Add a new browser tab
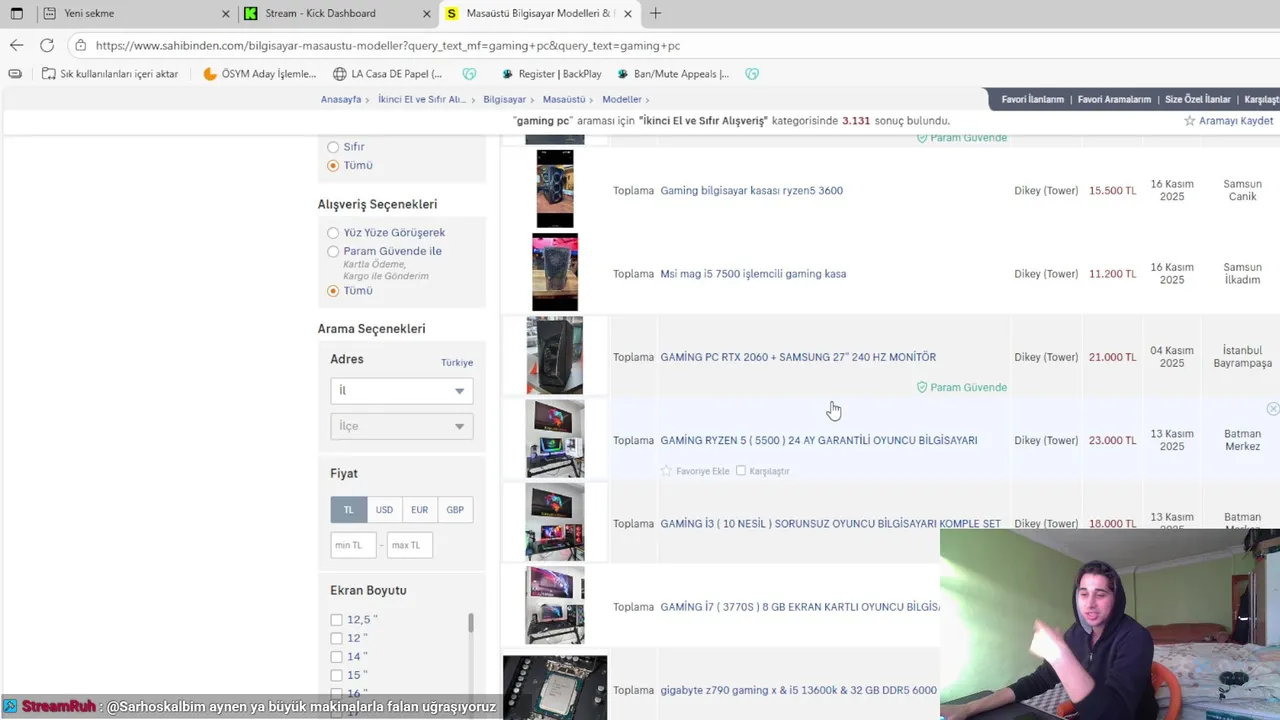This screenshot has width=1280, height=720. [655, 13]
